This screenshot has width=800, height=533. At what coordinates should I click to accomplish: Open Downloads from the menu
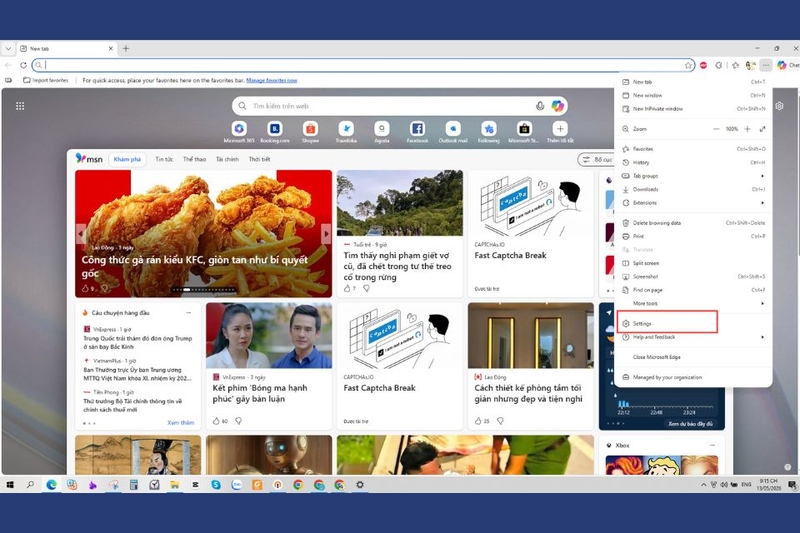(x=693, y=189)
